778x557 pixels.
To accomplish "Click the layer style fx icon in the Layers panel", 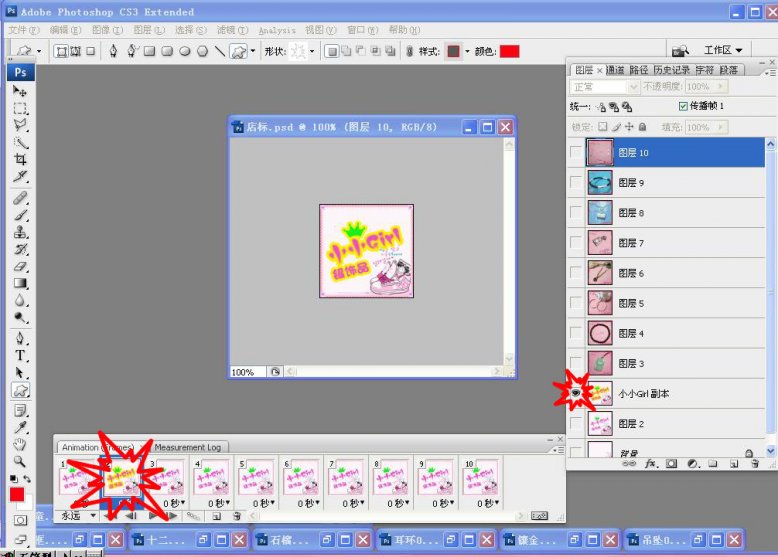I will 651,464.
